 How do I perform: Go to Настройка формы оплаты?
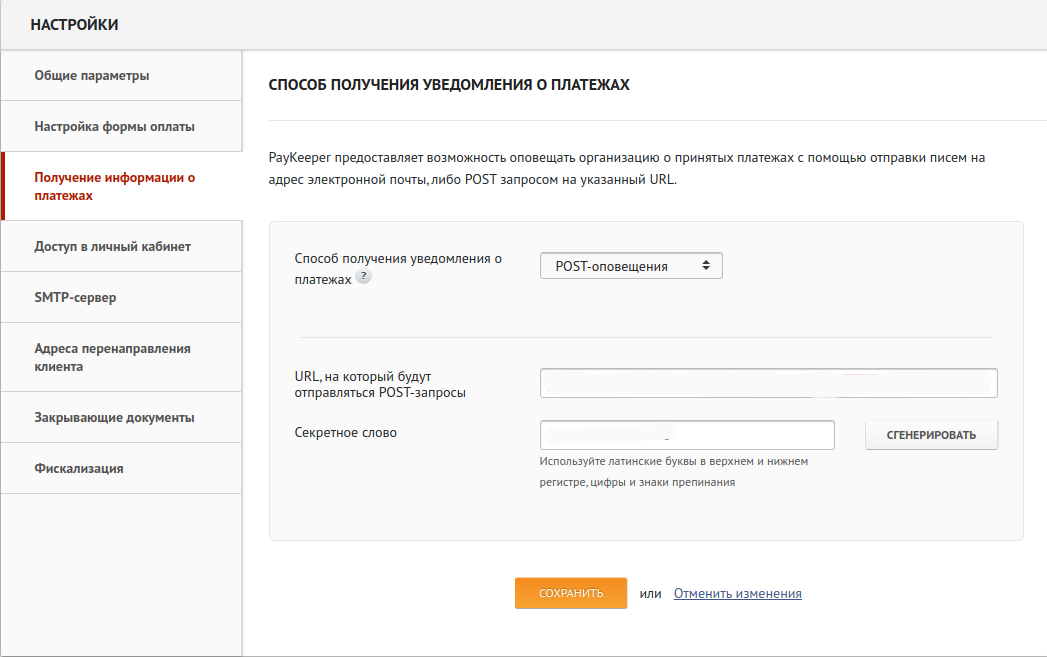(114, 127)
